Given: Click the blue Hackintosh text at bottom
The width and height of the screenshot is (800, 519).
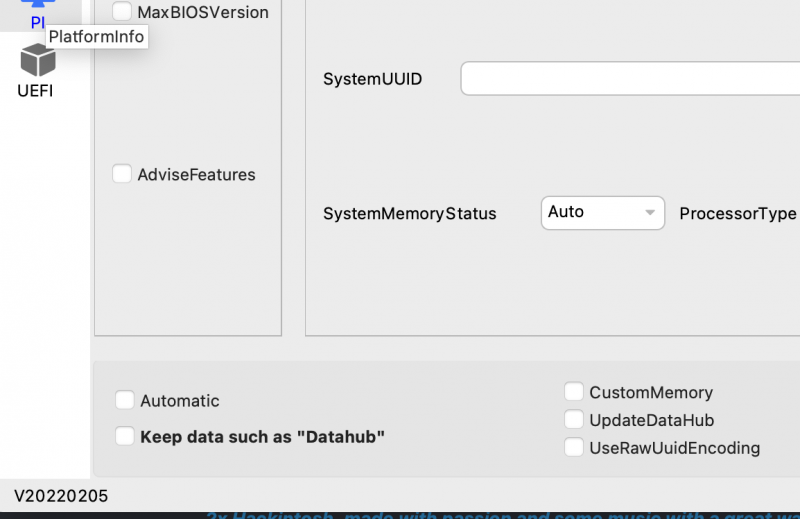Looking at the screenshot, I should click(500, 515).
